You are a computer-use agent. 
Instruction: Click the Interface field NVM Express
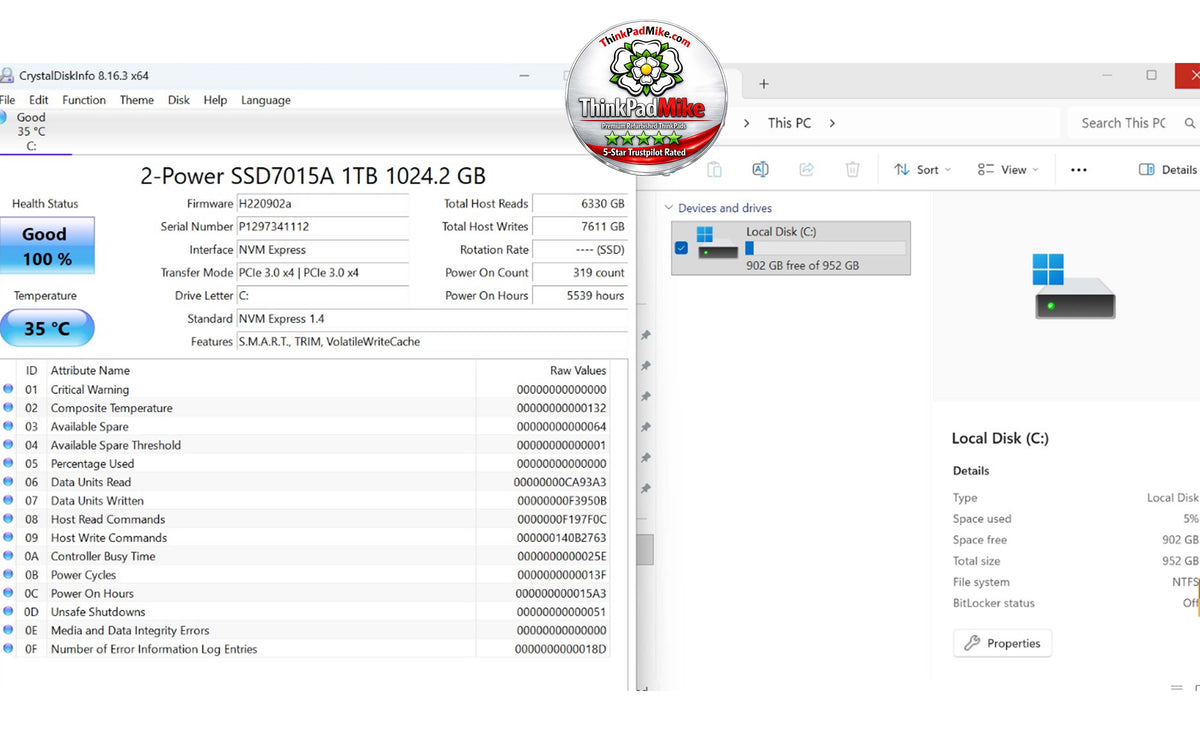click(x=322, y=250)
